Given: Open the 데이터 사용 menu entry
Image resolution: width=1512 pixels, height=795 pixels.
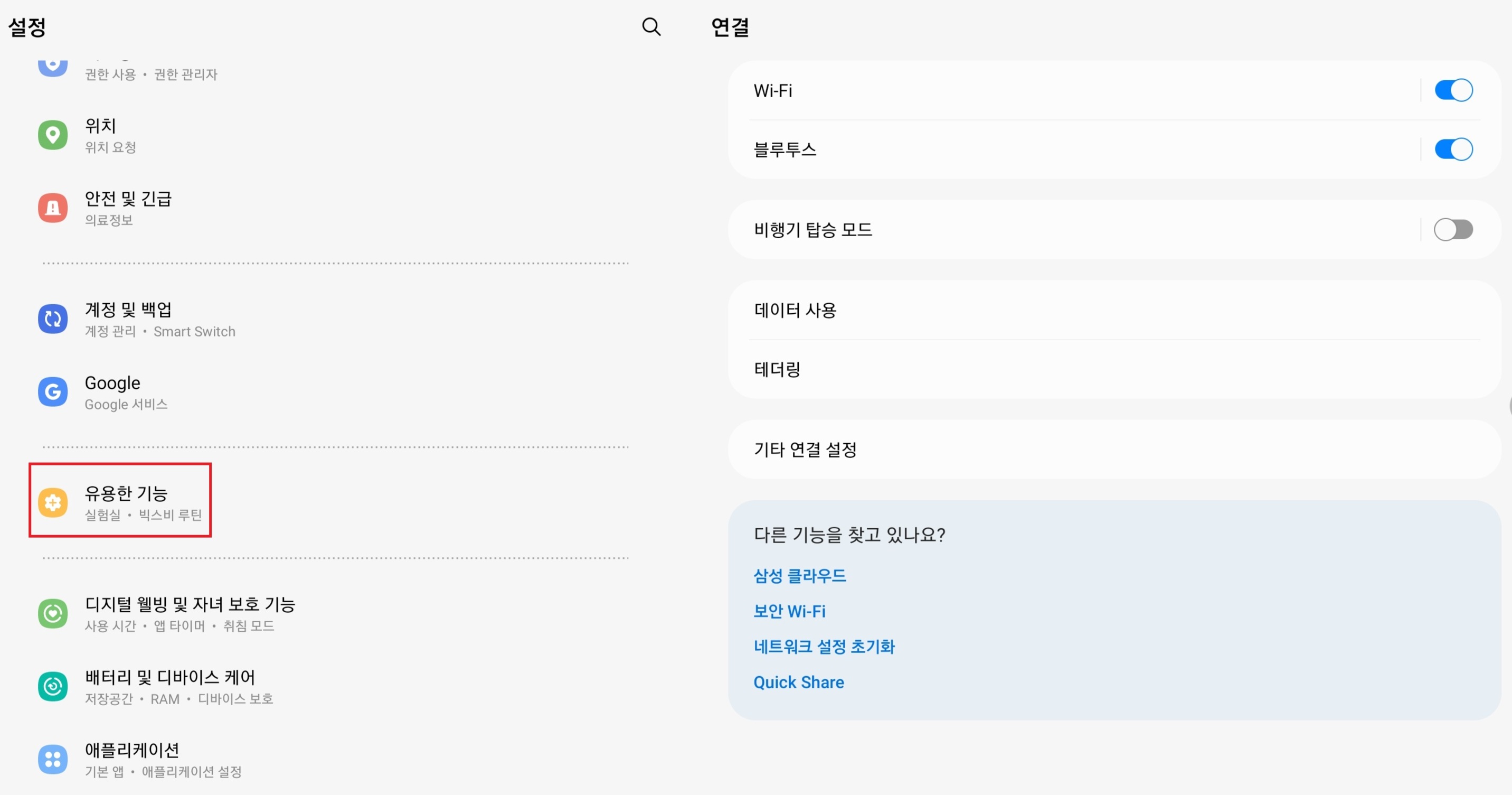Looking at the screenshot, I should pos(795,310).
